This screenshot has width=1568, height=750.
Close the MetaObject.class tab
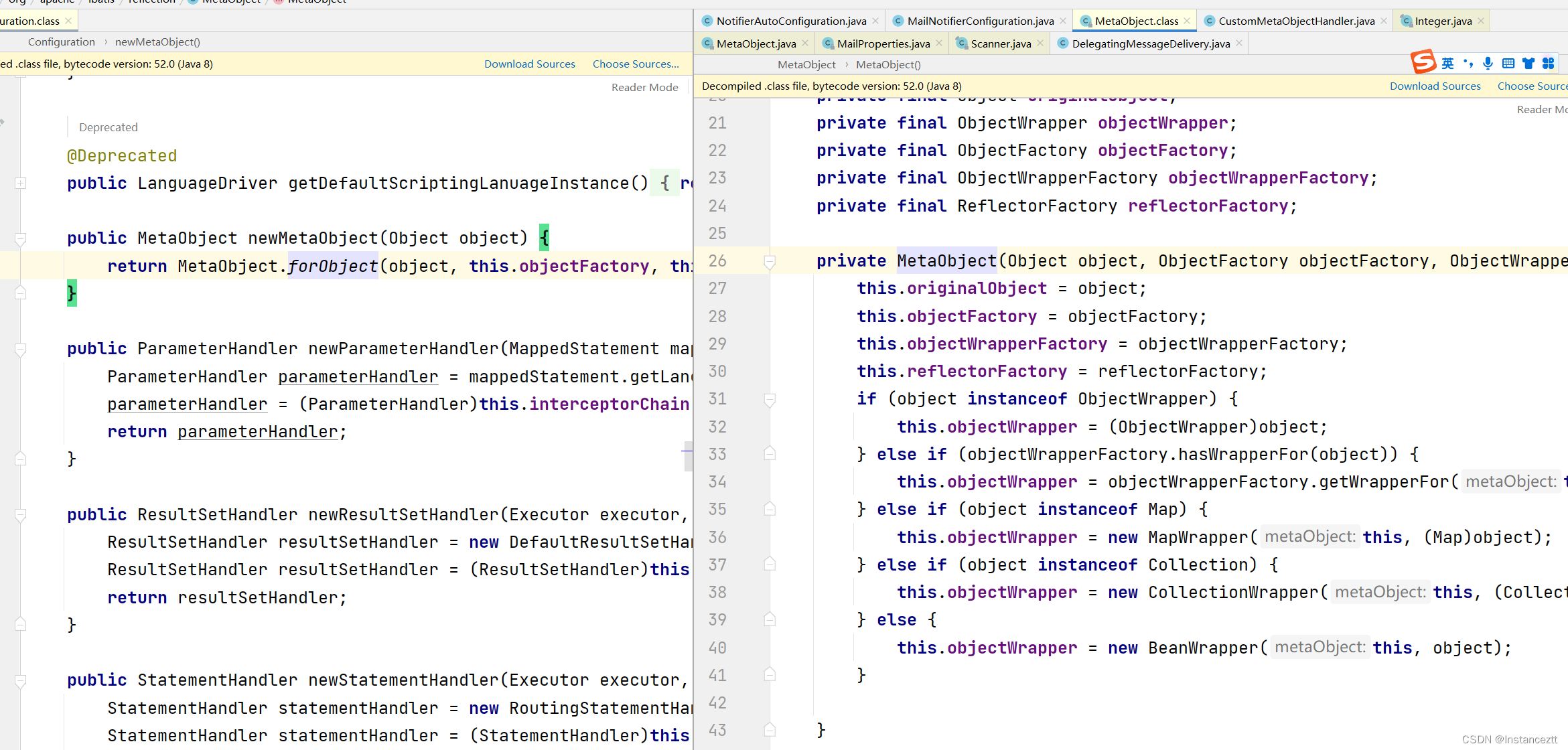(1188, 21)
